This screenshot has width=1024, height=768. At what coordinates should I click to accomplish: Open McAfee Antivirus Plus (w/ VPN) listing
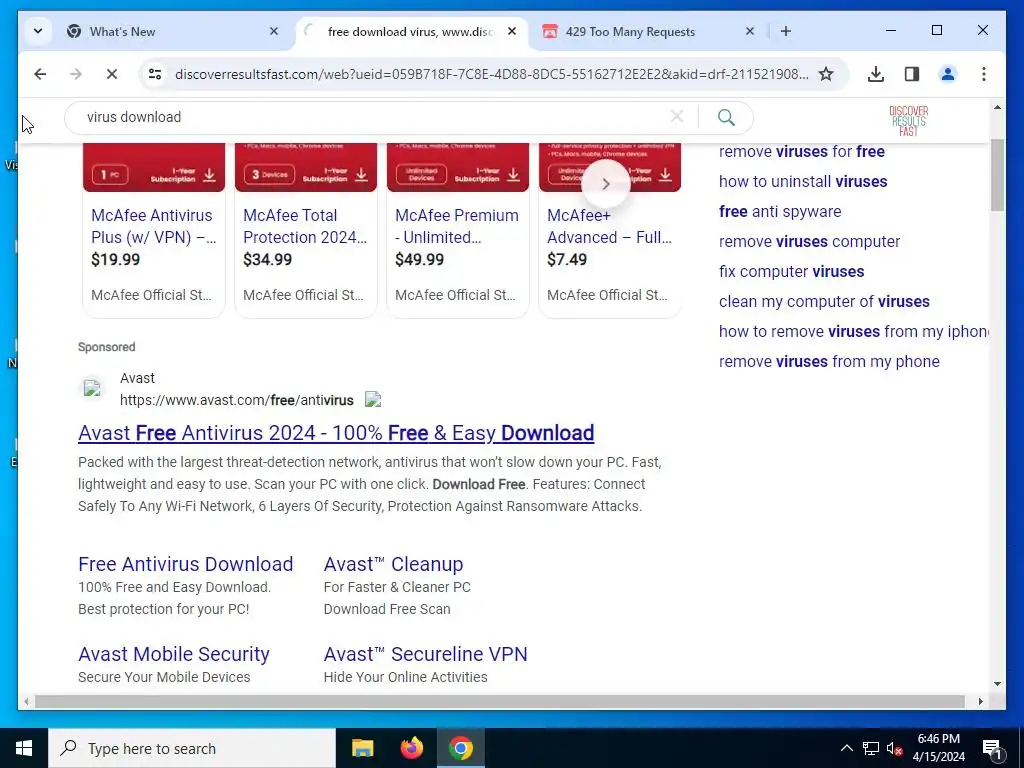pyautogui.click(x=153, y=226)
